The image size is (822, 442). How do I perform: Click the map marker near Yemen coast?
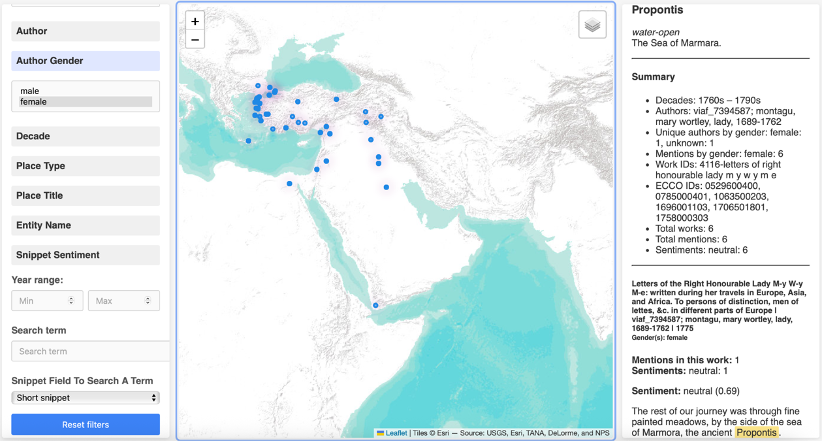pyautogui.click(x=375, y=305)
